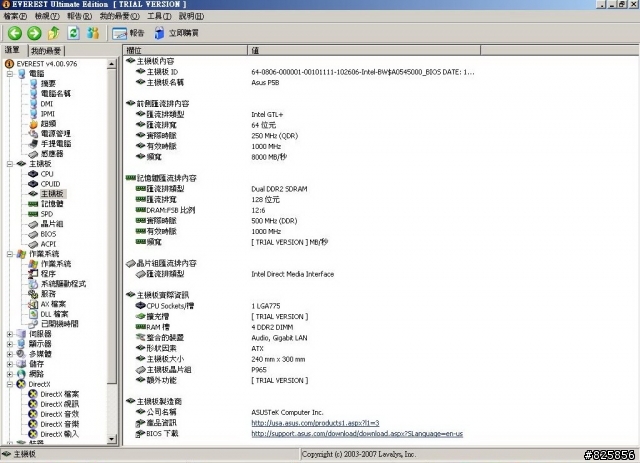Select the DMI tree entry
640x463 pixels.
(x=47, y=104)
